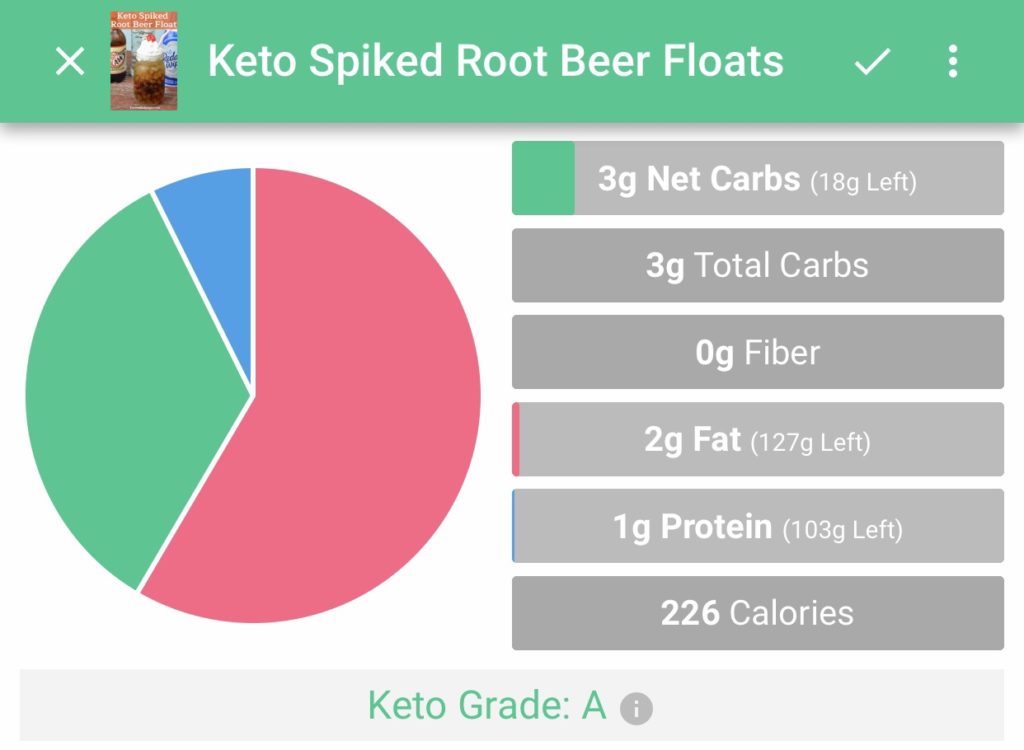Tap the 2g Fat label

693,440
